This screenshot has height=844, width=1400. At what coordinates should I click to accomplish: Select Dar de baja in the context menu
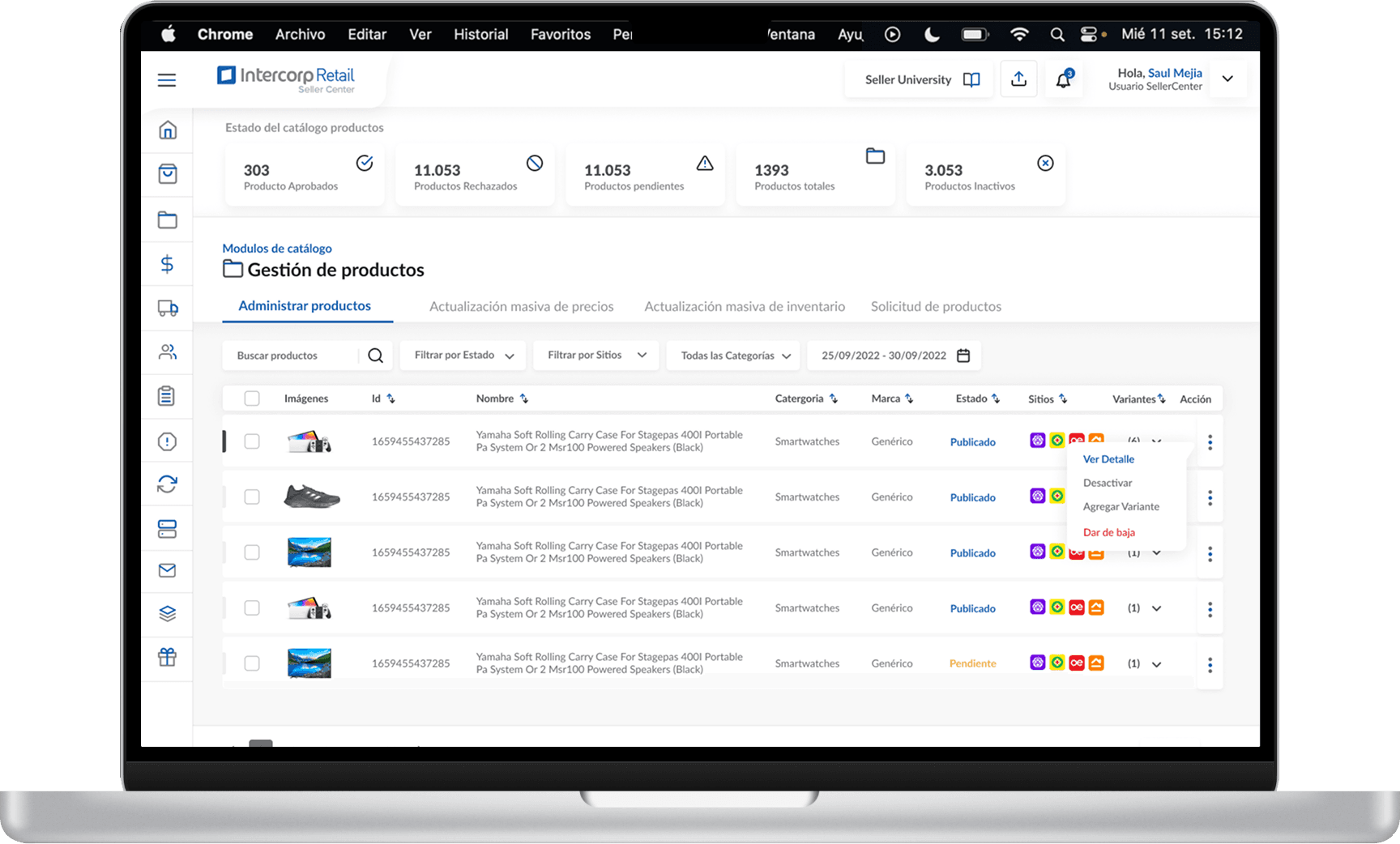click(x=1108, y=532)
